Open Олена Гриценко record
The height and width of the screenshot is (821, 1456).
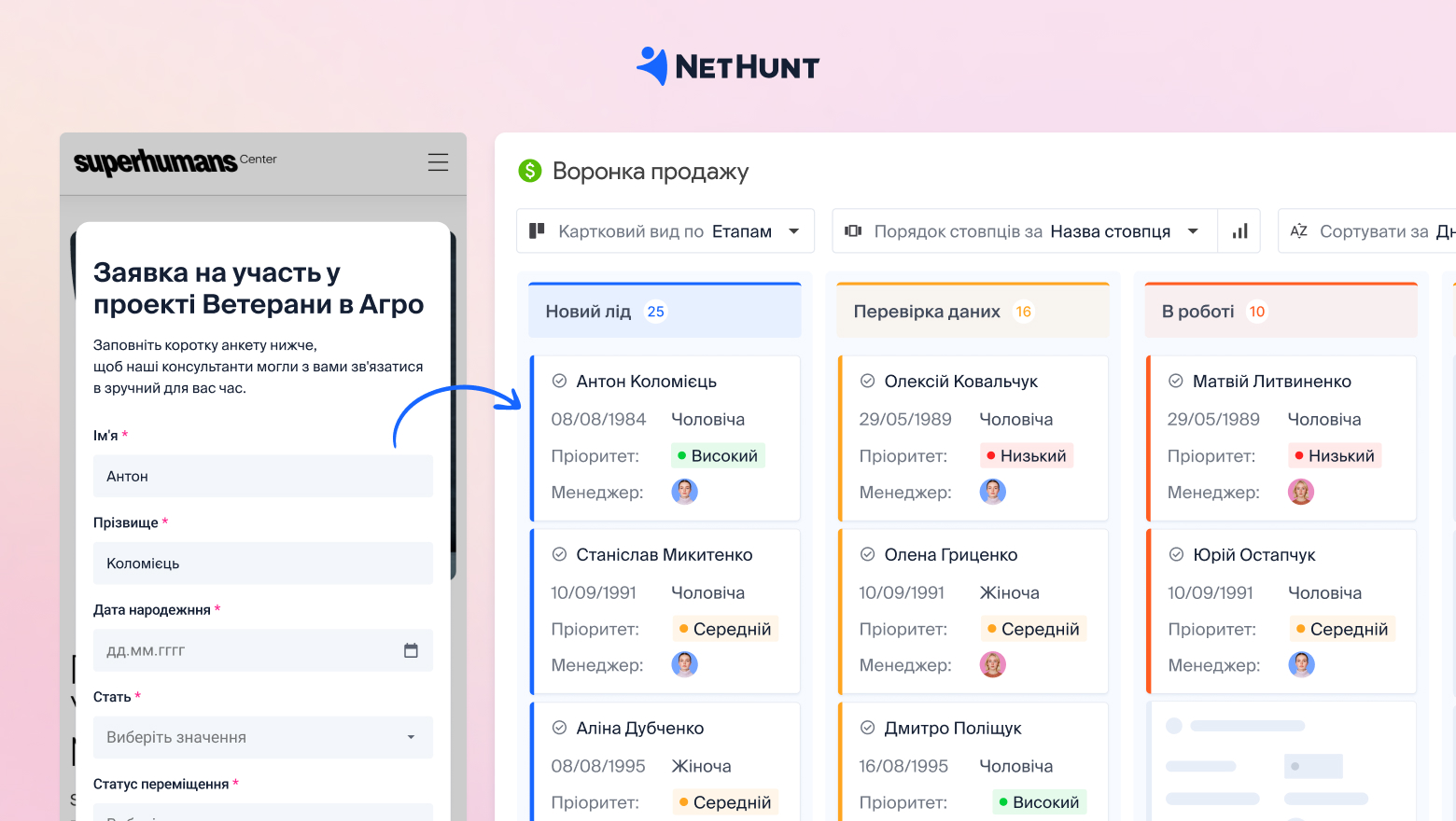point(951,555)
